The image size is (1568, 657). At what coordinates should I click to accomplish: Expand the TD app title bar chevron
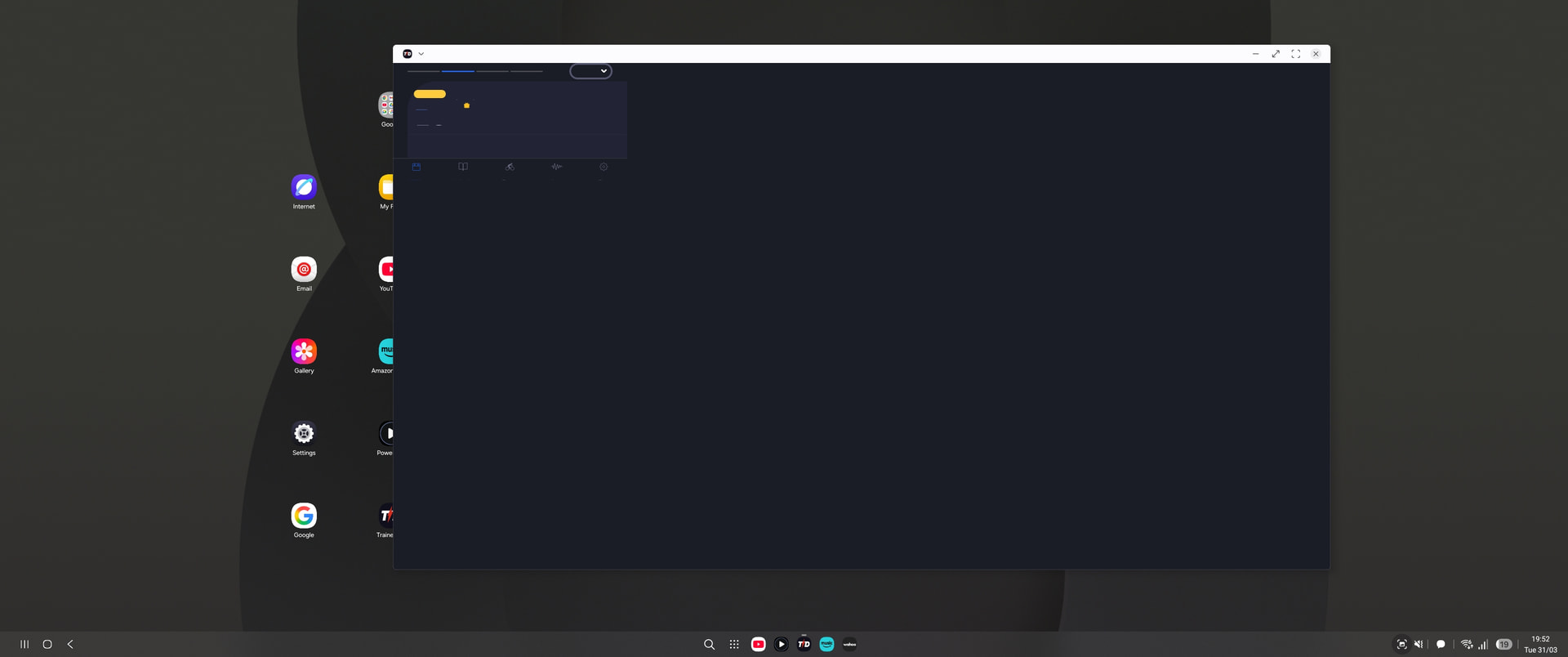pos(421,54)
